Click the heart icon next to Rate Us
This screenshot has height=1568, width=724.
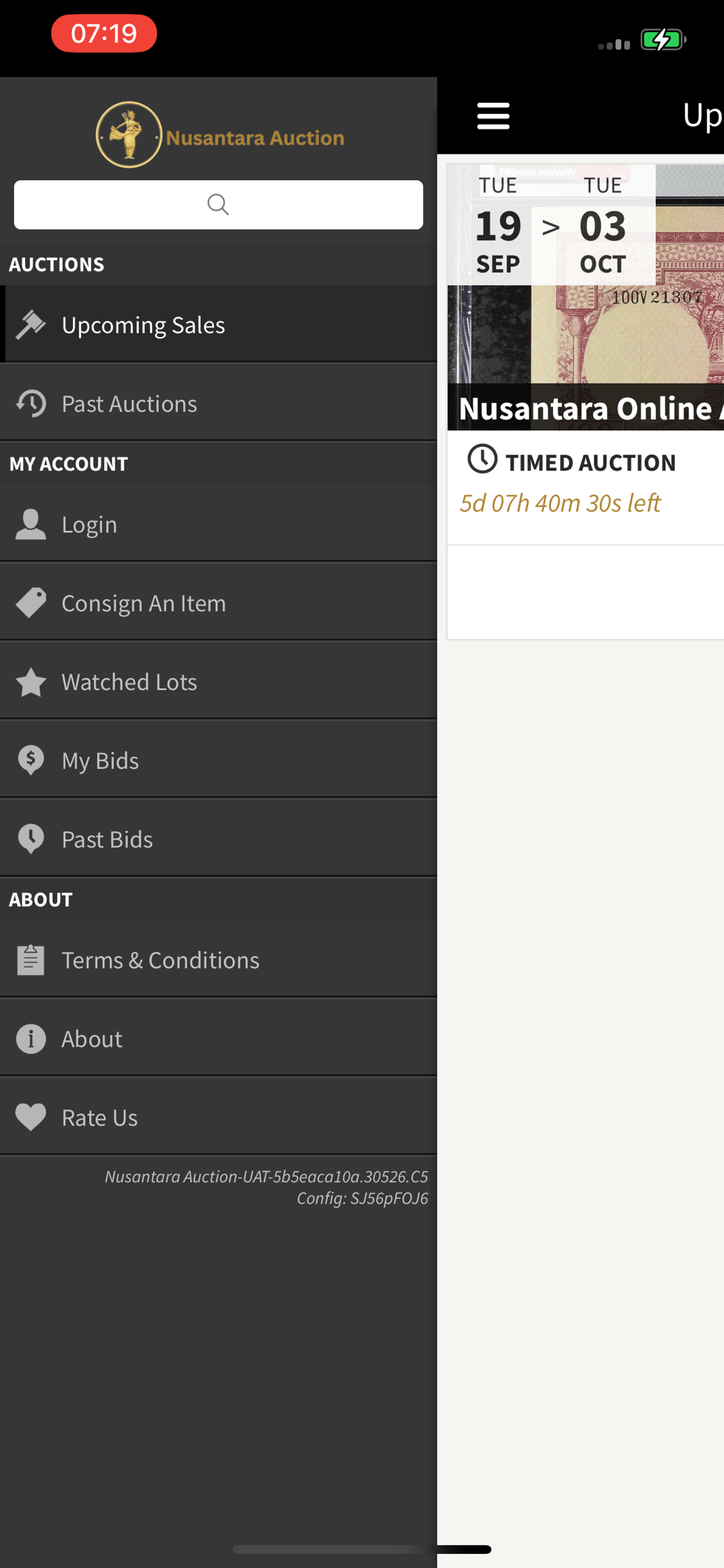(31, 1117)
